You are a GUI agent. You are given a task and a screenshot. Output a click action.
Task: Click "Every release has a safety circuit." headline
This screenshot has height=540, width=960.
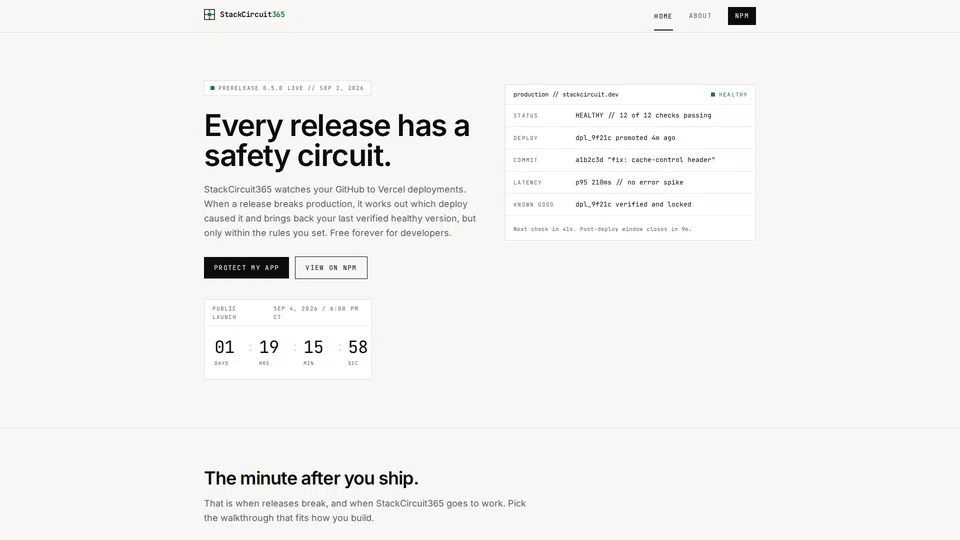[337, 140]
